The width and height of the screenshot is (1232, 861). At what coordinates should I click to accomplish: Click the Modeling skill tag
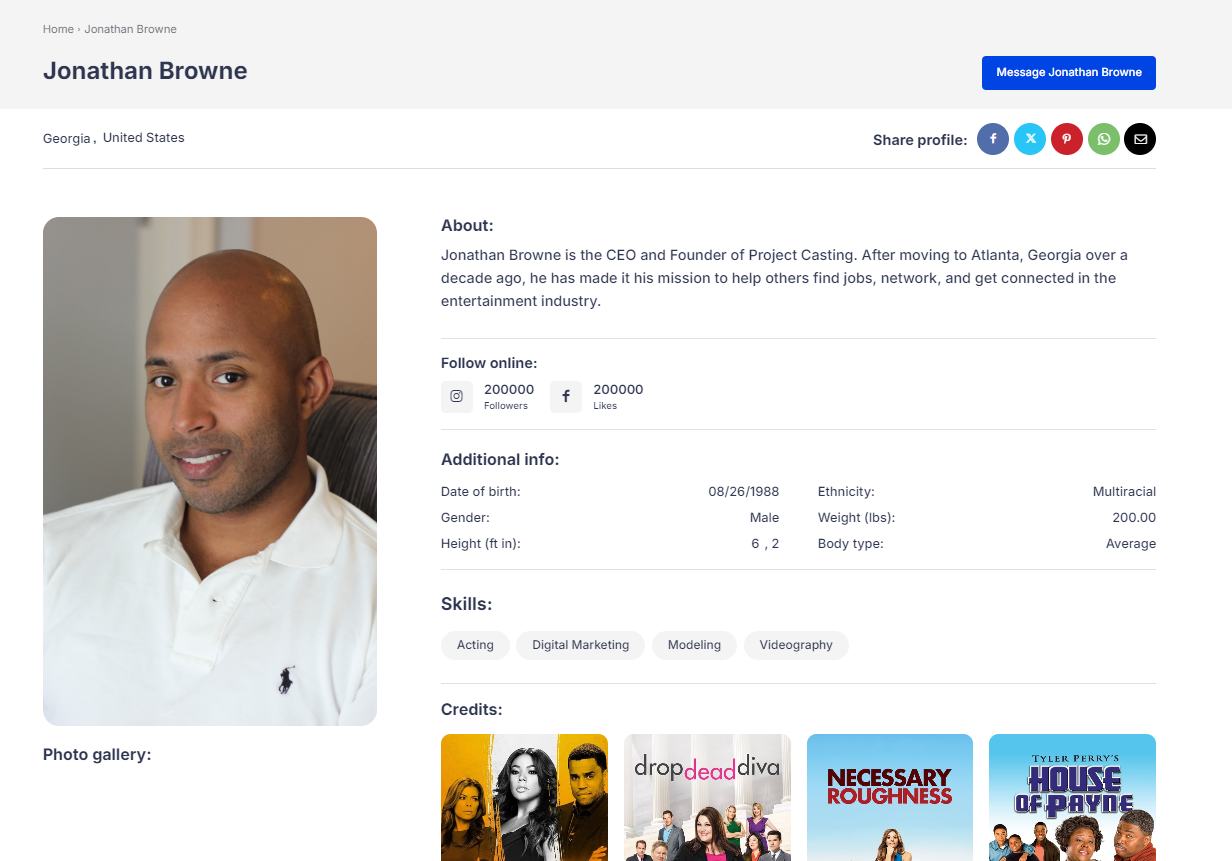(694, 645)
